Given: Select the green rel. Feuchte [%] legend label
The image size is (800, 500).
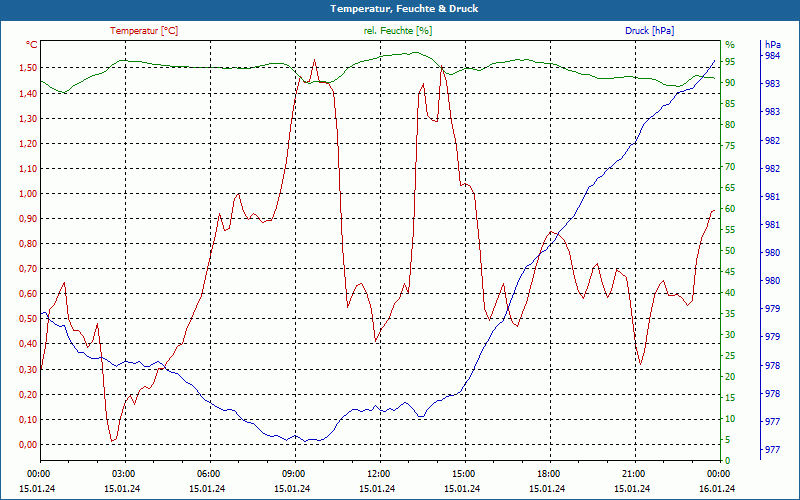Looking at the screenshot, I should coord(397,31).
